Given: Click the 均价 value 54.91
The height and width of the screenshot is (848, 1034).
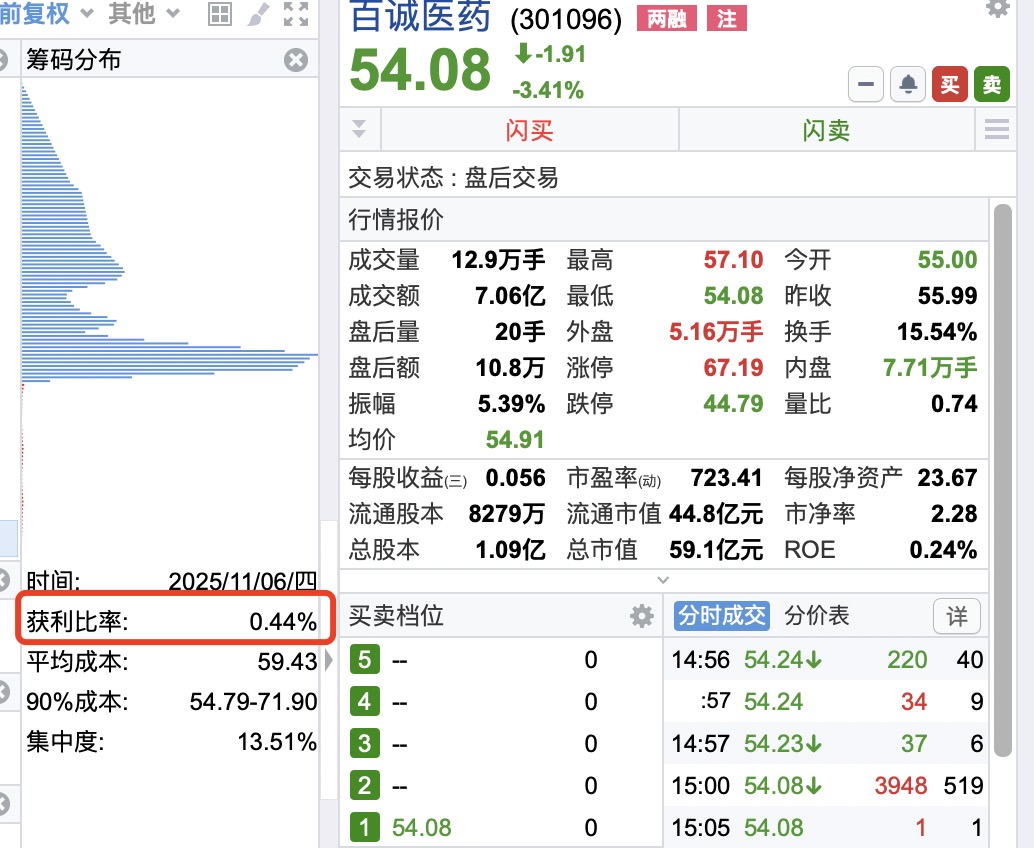Looking at the screenshot, I should (x=515, y=440).
